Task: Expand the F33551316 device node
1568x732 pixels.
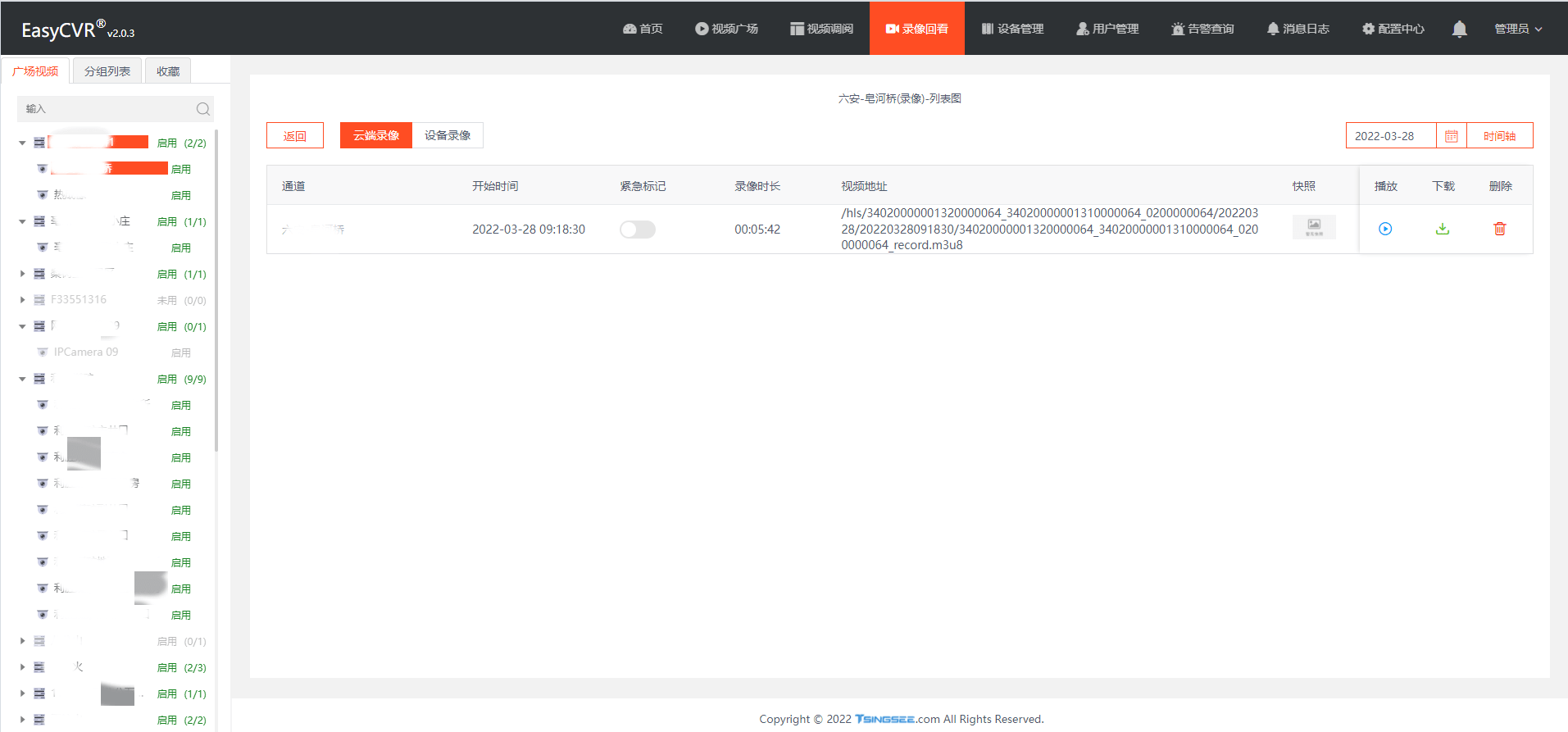Action: click(x=22, y=300)
